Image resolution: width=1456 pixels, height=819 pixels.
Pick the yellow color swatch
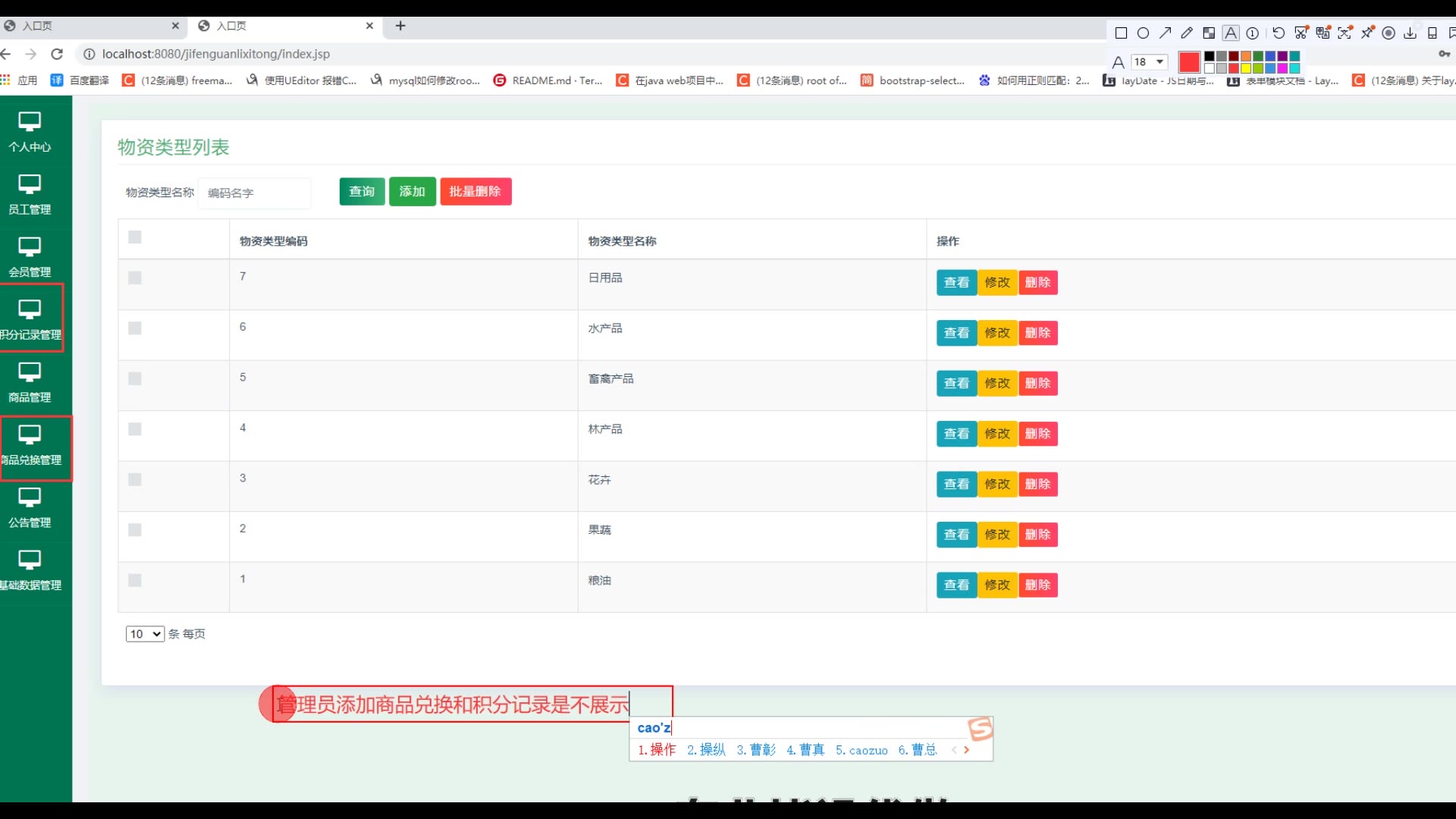(1246, 68)
